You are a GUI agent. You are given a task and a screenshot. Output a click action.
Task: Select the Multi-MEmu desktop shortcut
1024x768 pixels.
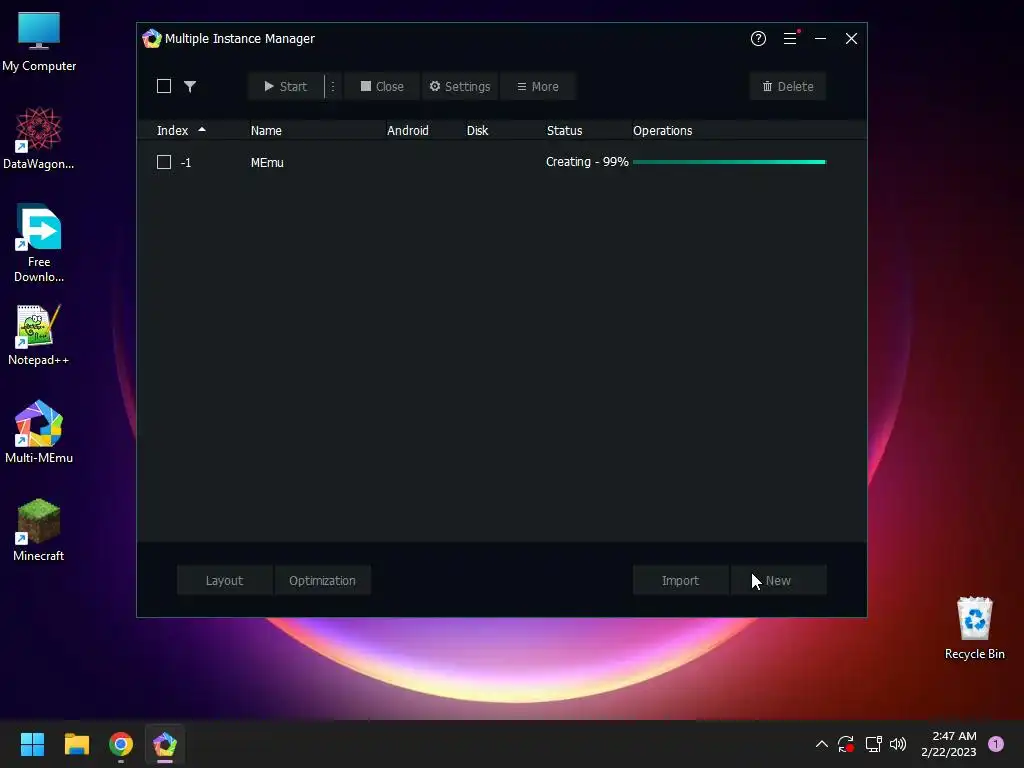click(x=39, y=432)
